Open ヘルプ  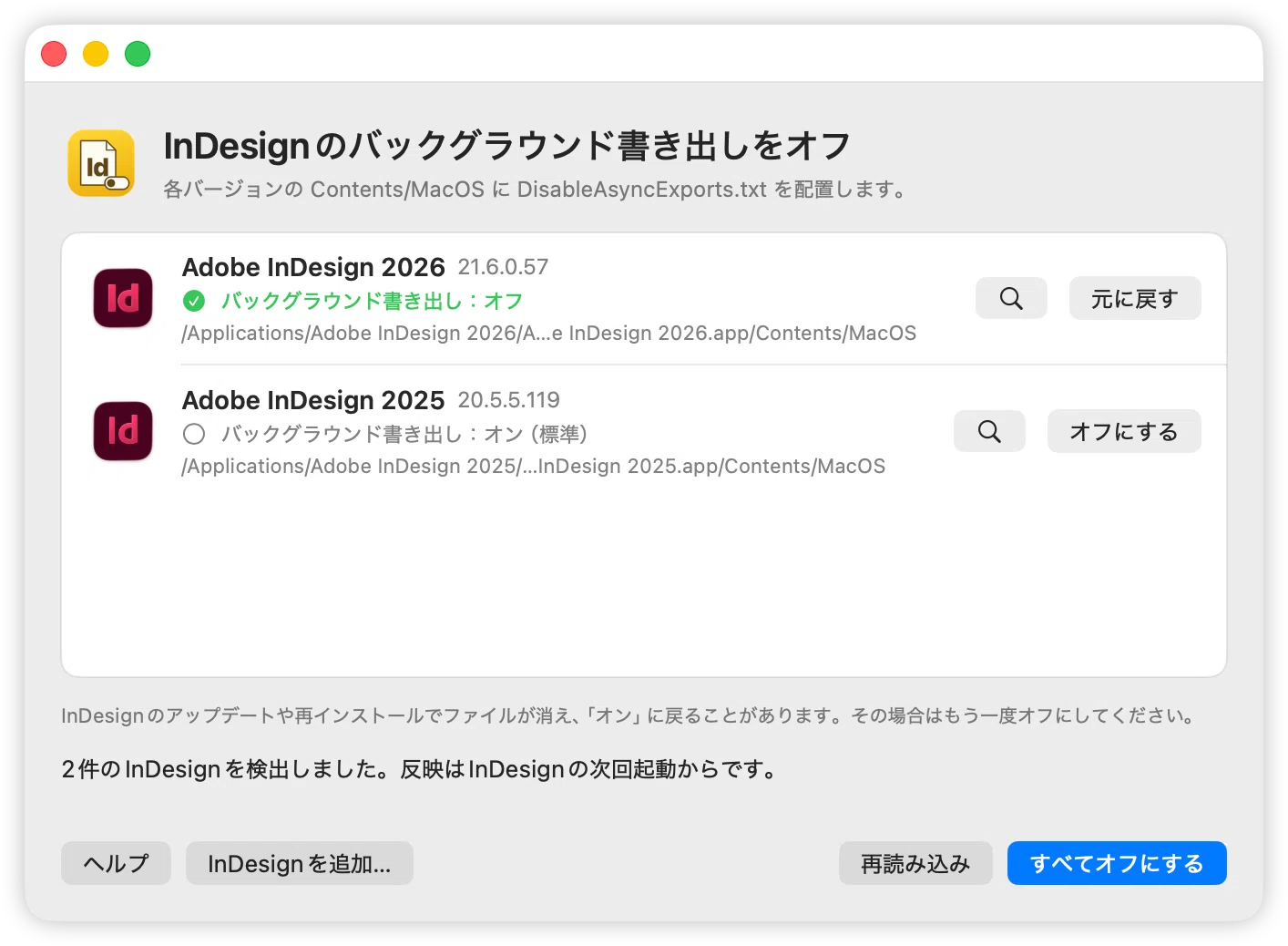[116, 863]
